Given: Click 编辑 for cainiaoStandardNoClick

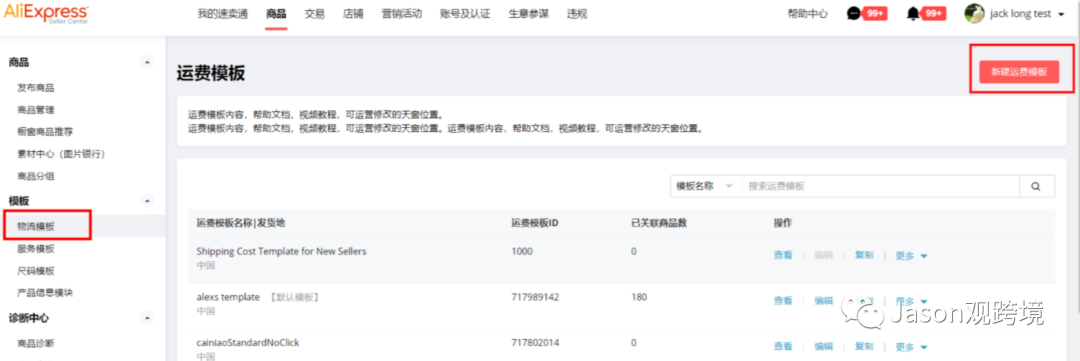Looking at the screenshot, I should coord(824,346).
